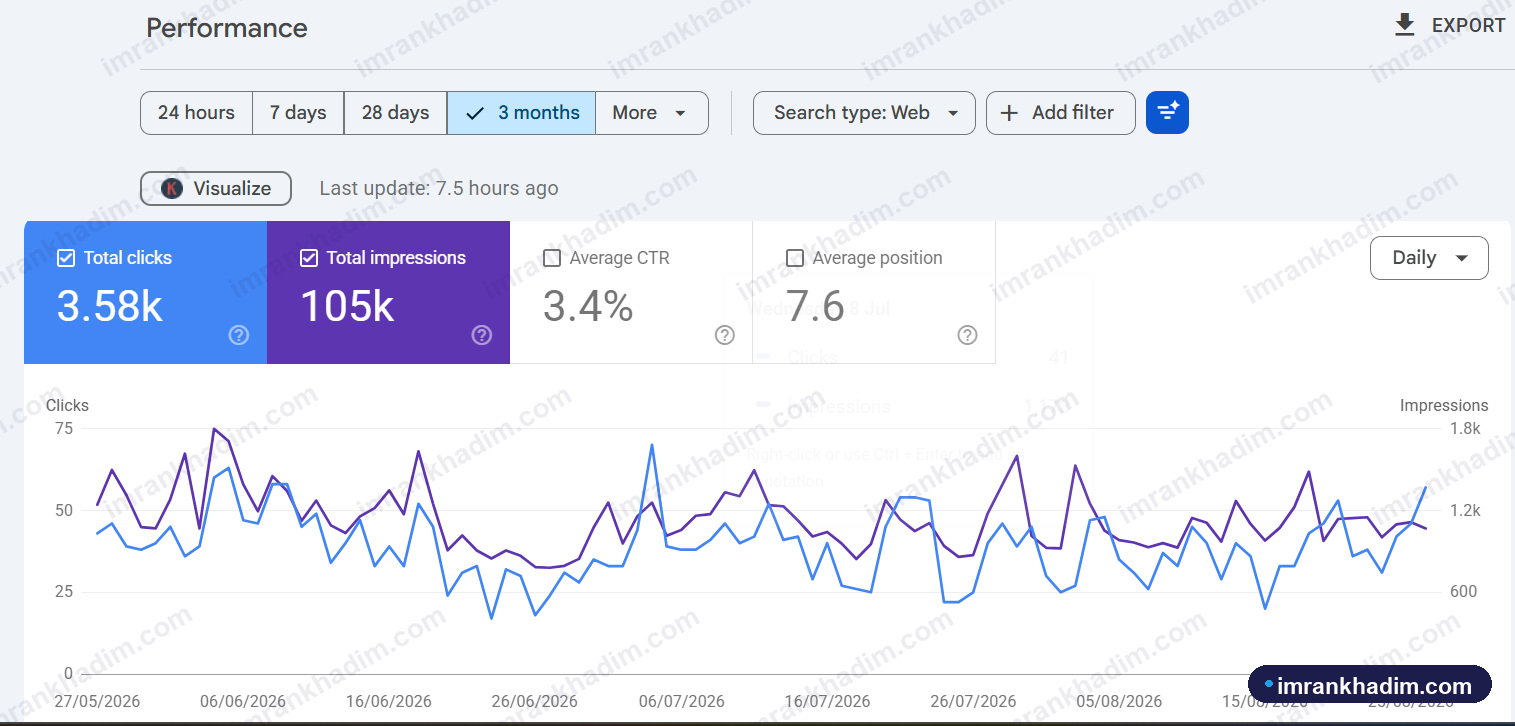
Task: Click the 16/07/2026 date axis label
Action: click(x=827, y=702)
